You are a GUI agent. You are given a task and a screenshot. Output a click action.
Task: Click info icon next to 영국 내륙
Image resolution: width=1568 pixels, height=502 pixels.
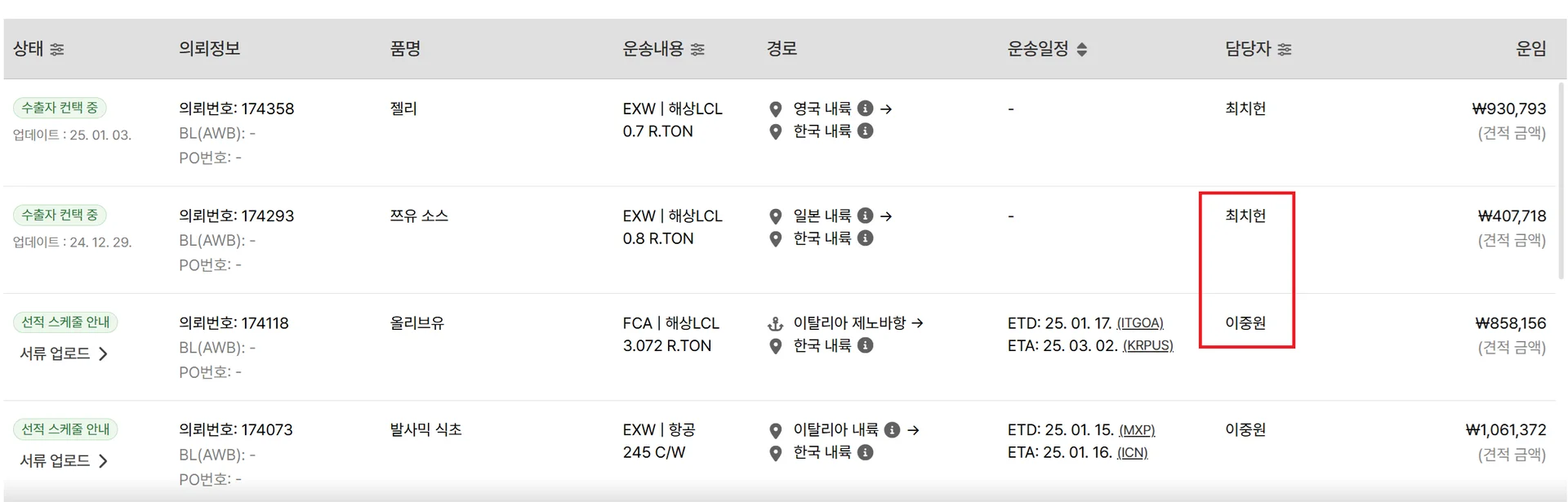click(866, 109)
